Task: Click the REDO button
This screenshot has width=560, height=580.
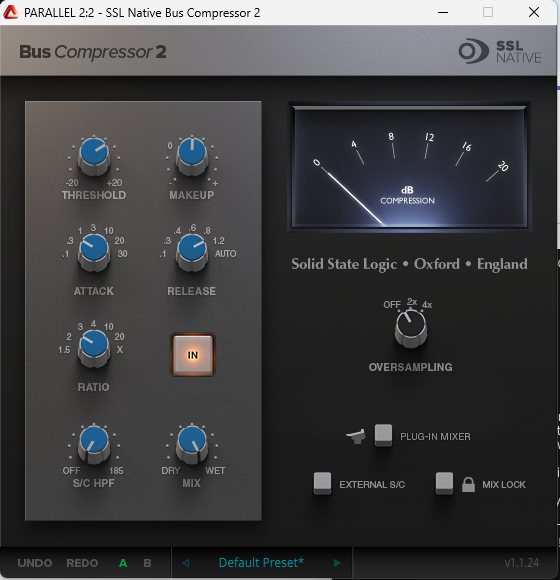Action: [82, 563]
